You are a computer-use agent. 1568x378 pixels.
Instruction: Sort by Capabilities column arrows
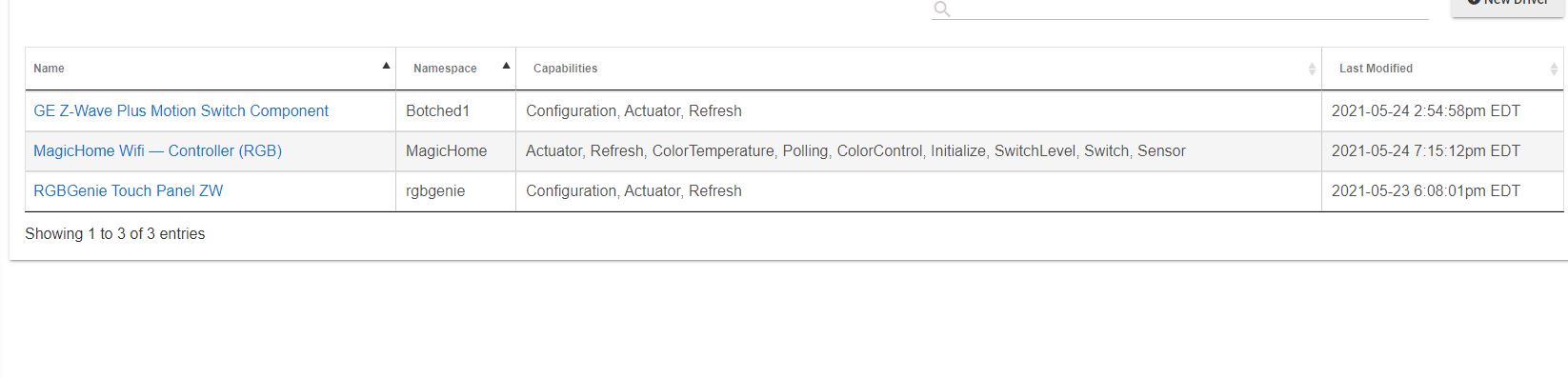coord(1312,69)
